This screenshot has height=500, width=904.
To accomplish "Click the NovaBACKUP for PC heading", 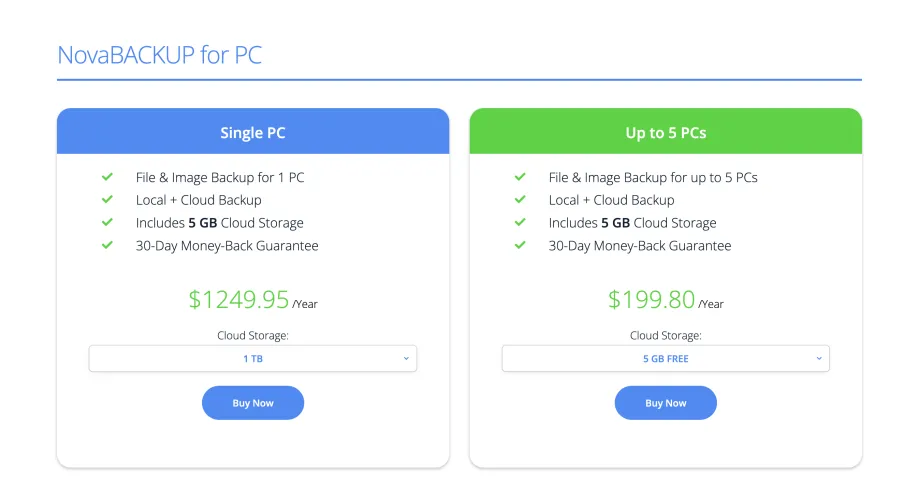I will coord(160,55).
